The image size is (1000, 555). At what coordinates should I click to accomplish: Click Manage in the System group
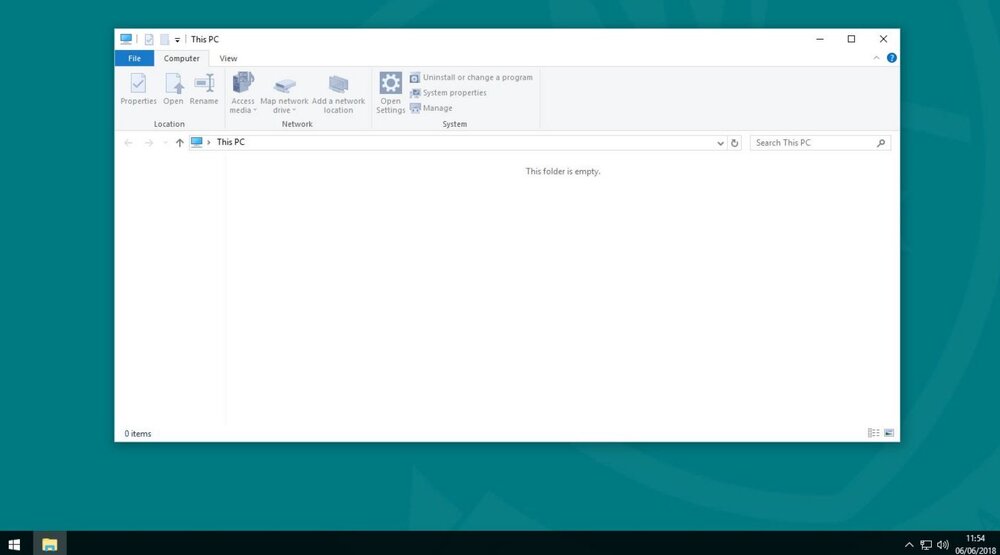(431, 108)
